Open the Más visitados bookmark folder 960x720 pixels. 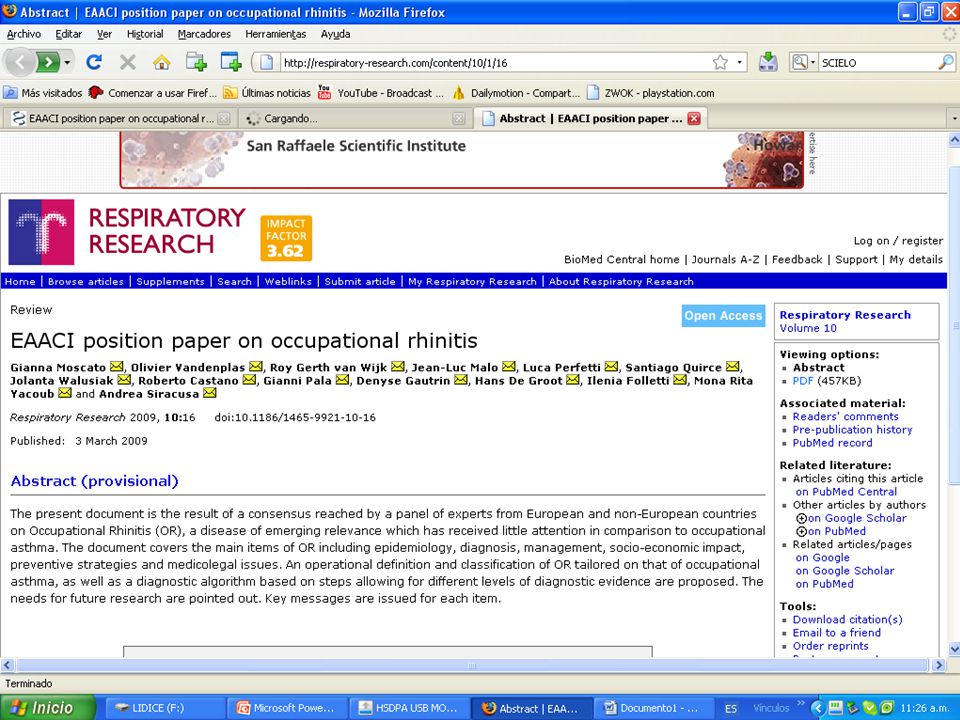point(43,93)
